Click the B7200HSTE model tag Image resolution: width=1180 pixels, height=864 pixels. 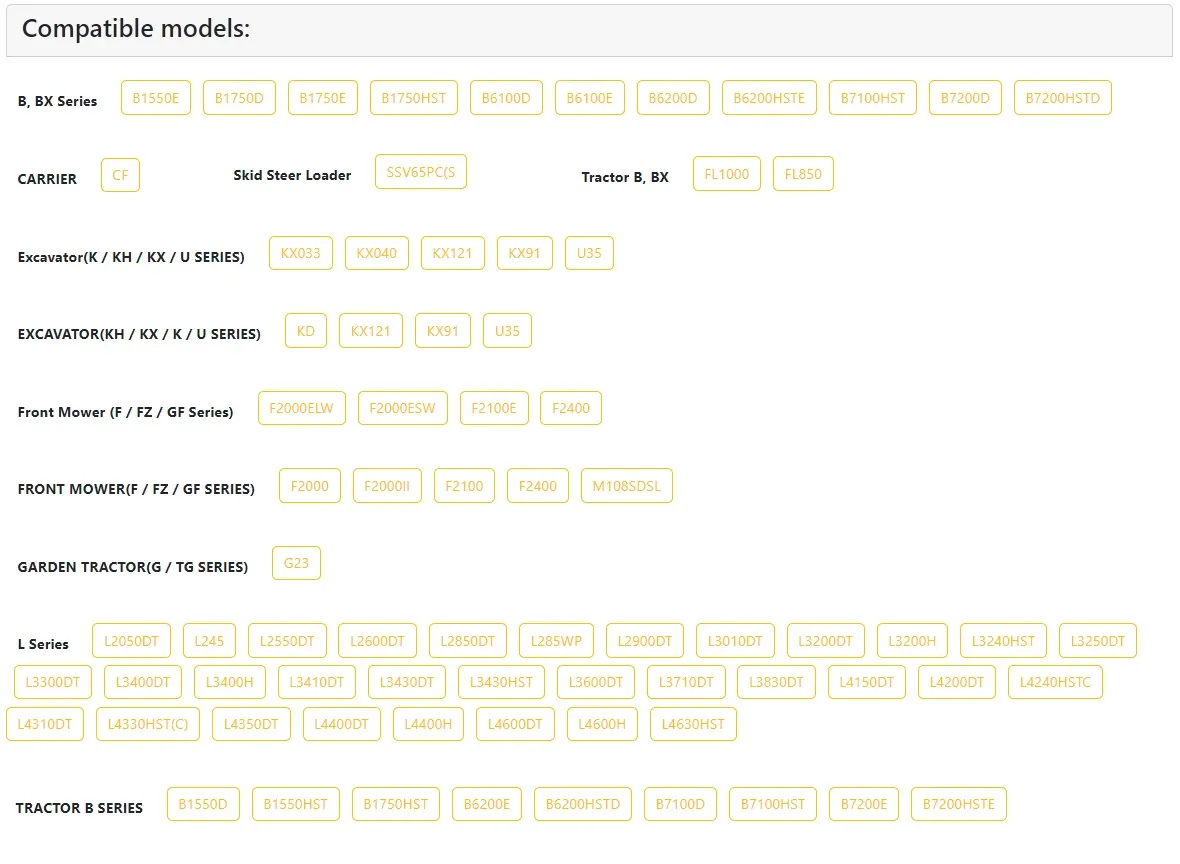(959, 805)
